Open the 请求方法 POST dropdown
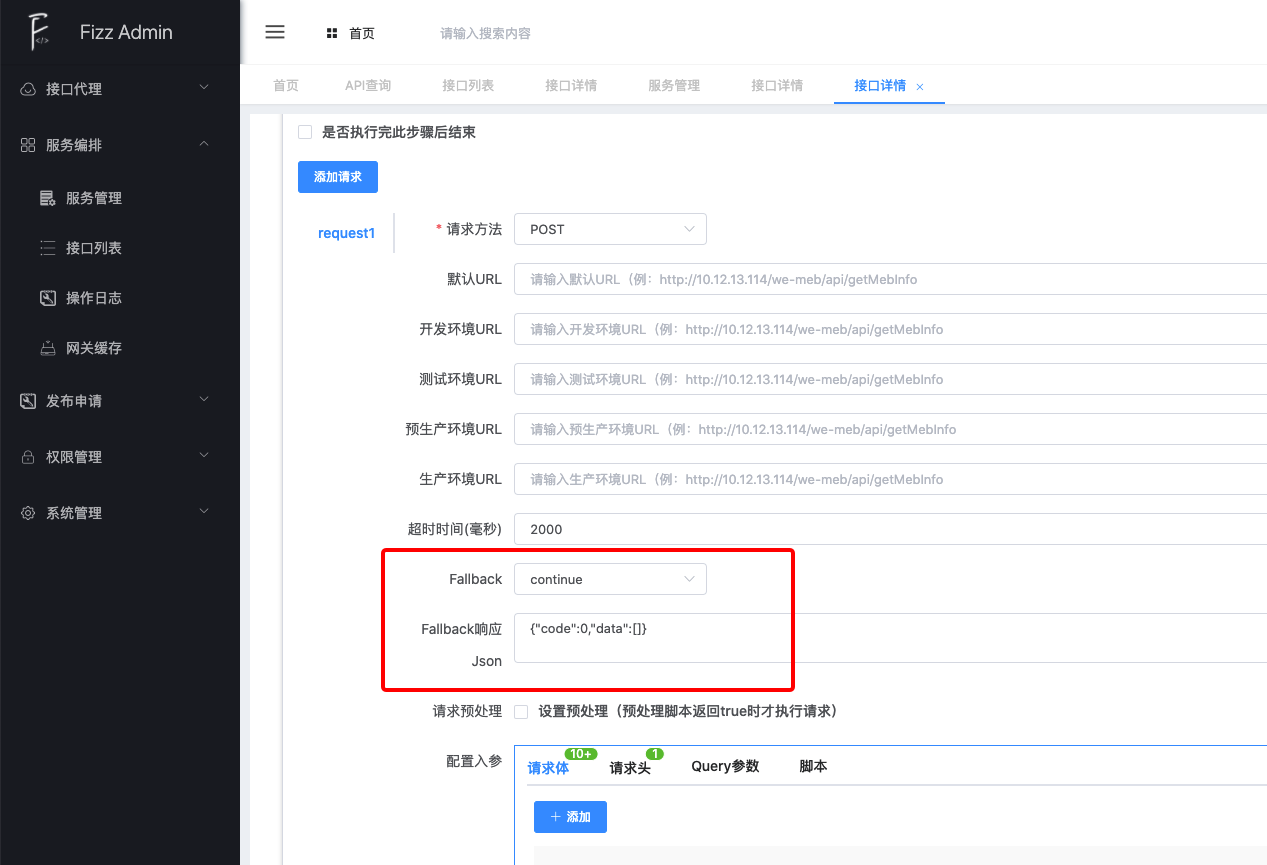 (610, 229)
